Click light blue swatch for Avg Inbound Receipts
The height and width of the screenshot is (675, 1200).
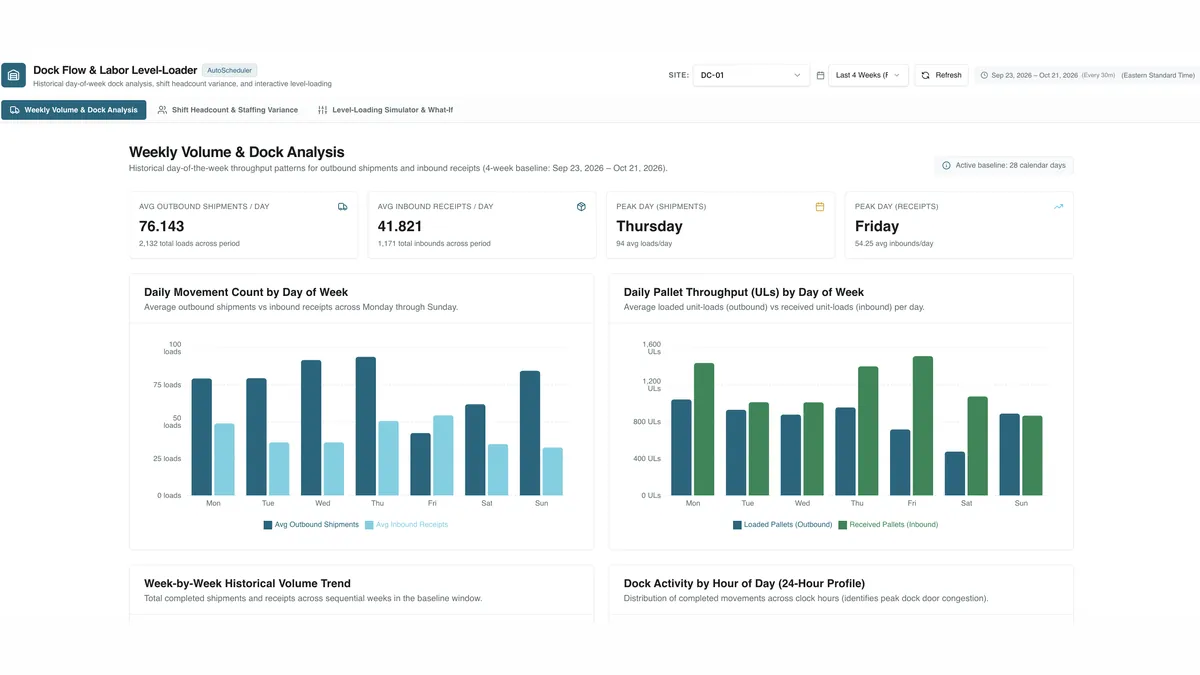[x=369, y=524]
